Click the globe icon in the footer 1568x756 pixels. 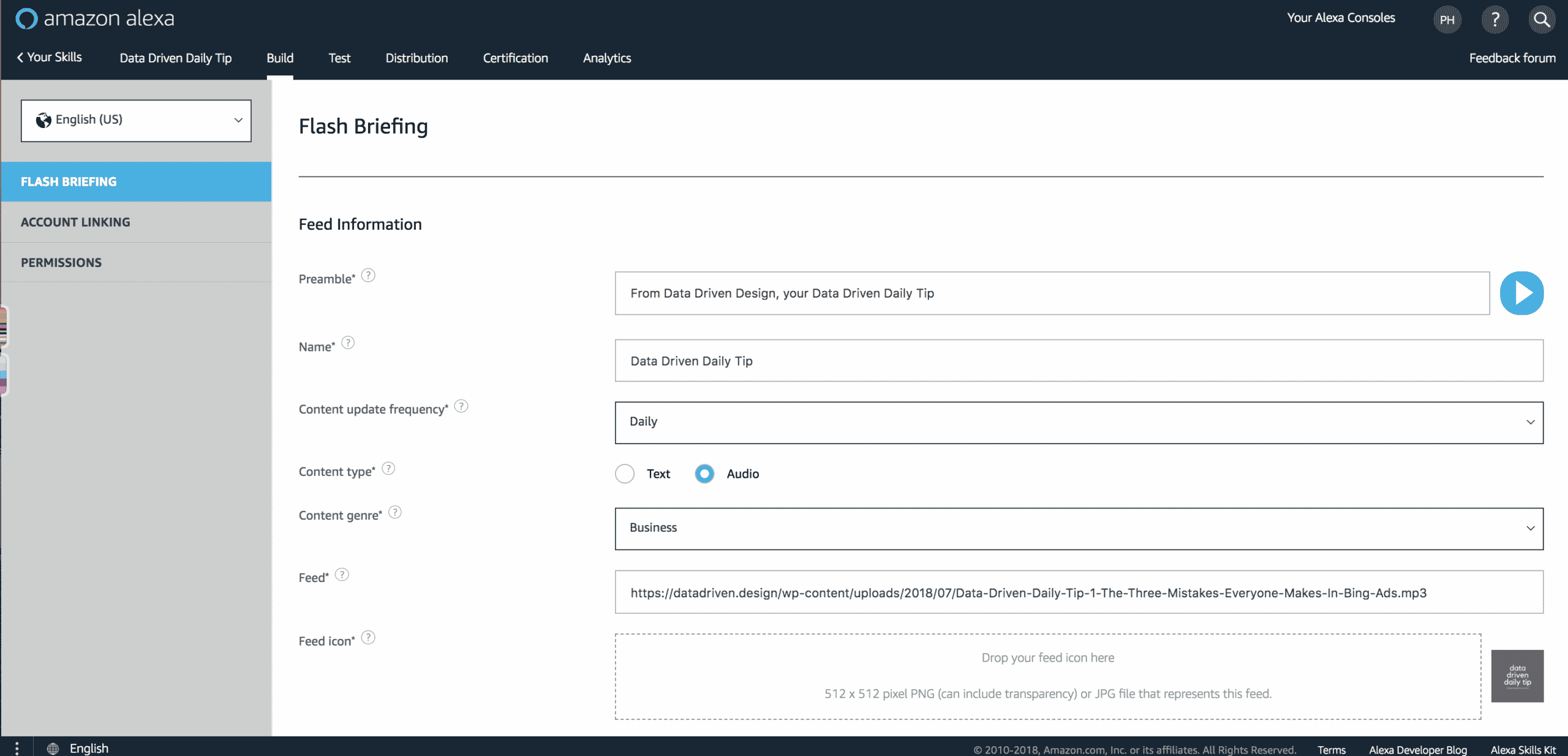pyautogui.click(x=53, y=749)
